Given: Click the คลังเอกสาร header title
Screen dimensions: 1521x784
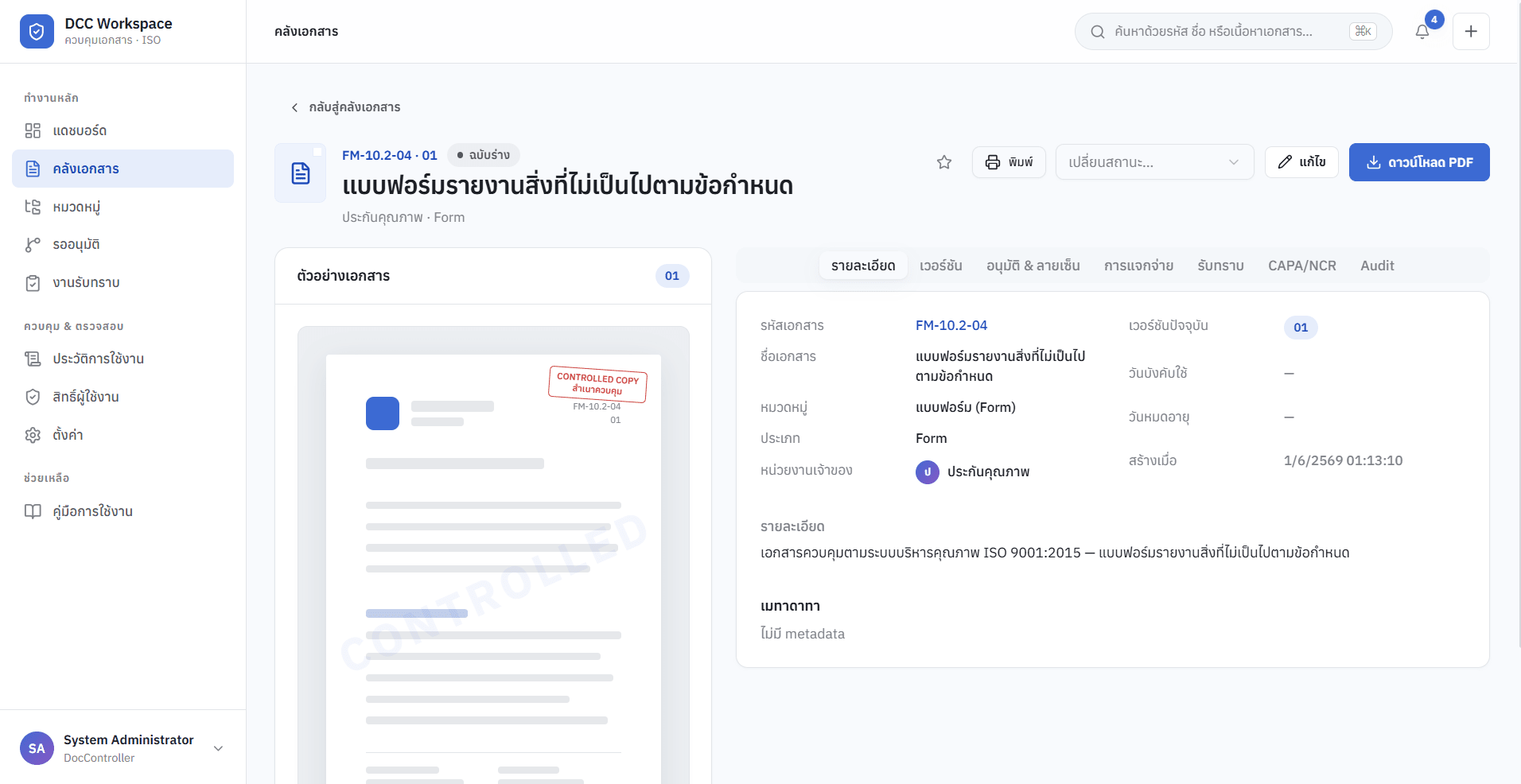Looking at the screenshot, I should click(x=306, y=32).
